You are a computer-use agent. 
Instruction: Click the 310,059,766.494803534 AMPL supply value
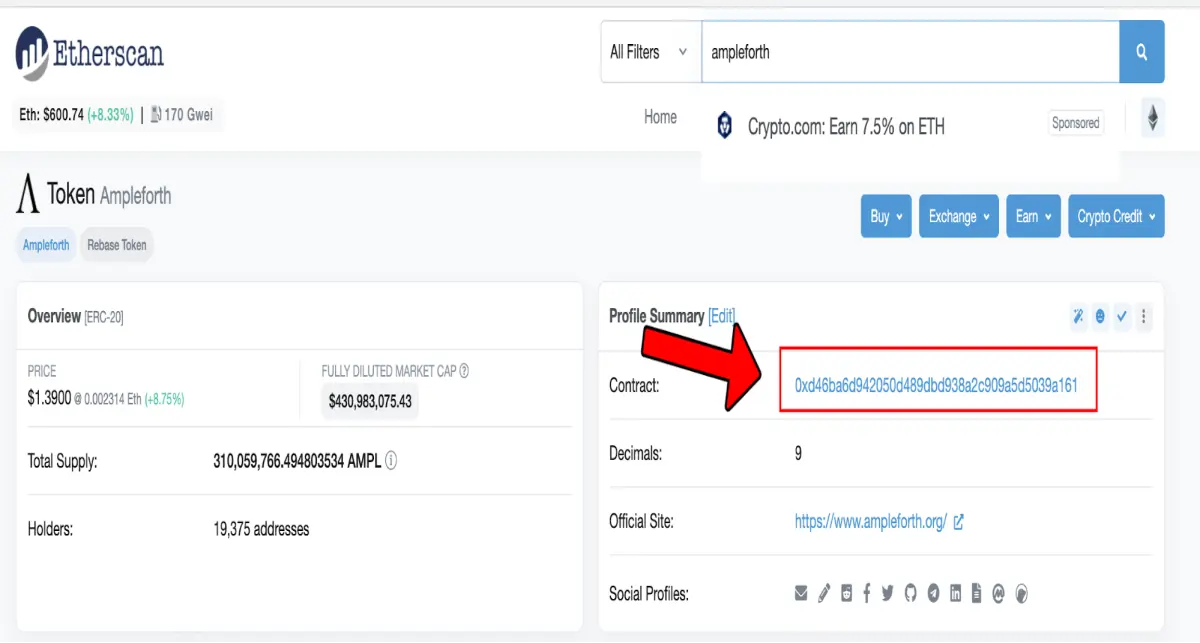click(x=297, y=461)
